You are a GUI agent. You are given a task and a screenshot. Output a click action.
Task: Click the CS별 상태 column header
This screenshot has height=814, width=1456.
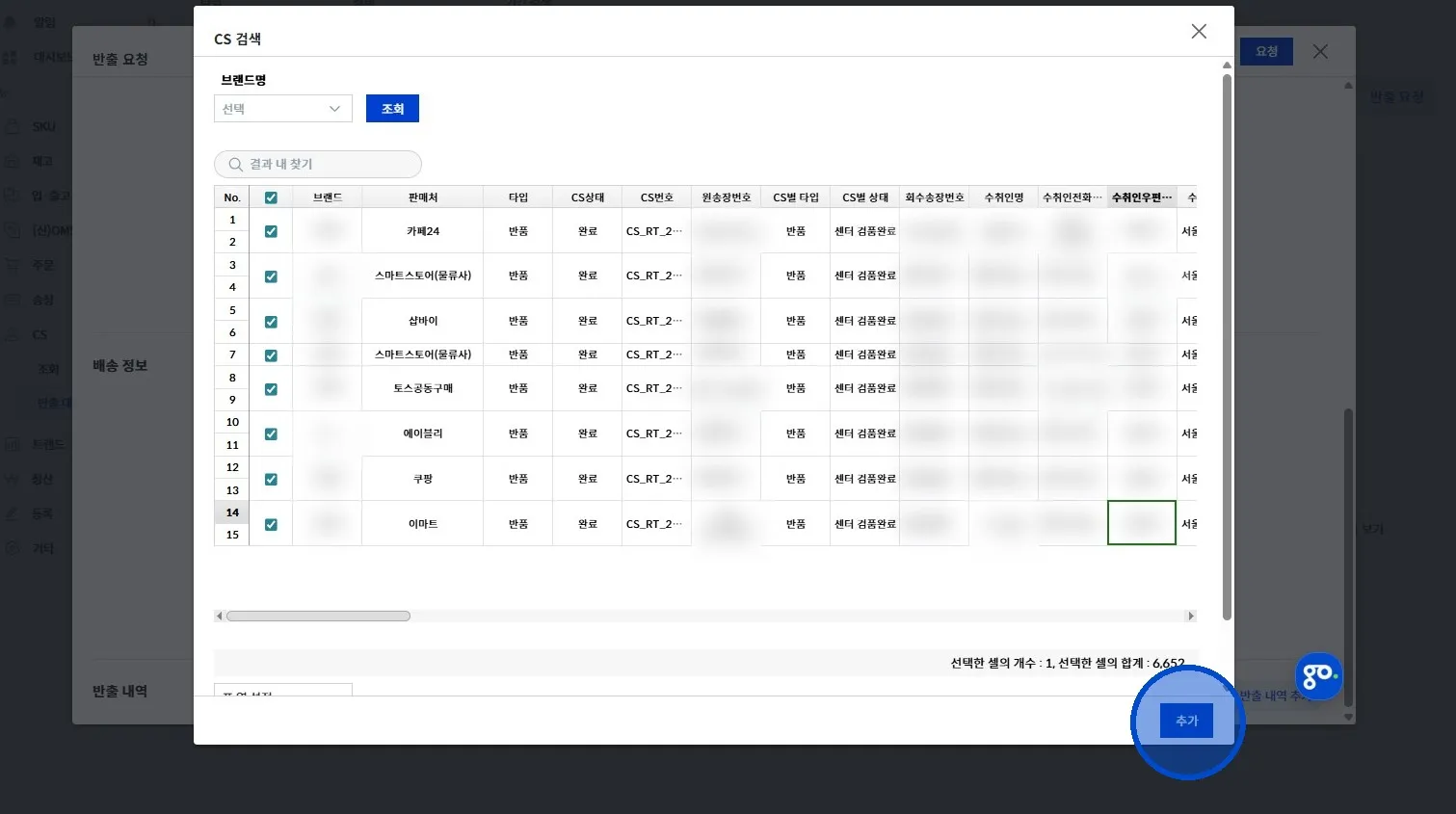tap(865, 197)
